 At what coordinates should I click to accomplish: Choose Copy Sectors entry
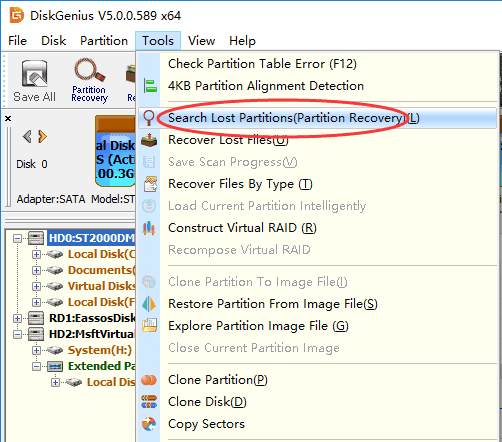(317, 424)
